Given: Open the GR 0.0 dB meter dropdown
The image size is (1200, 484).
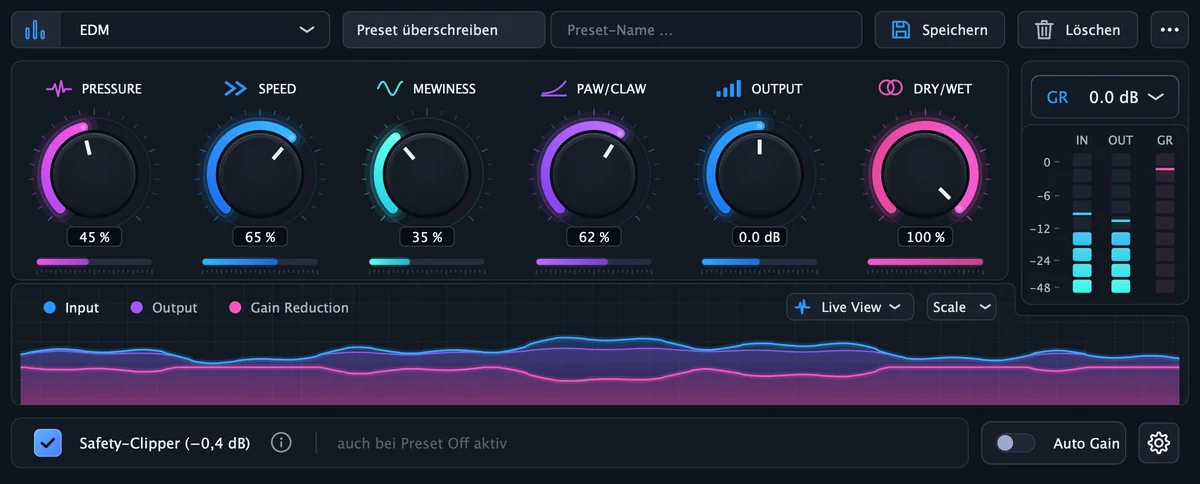Looking at the screenshot, I should click(x=1105, y=97).
